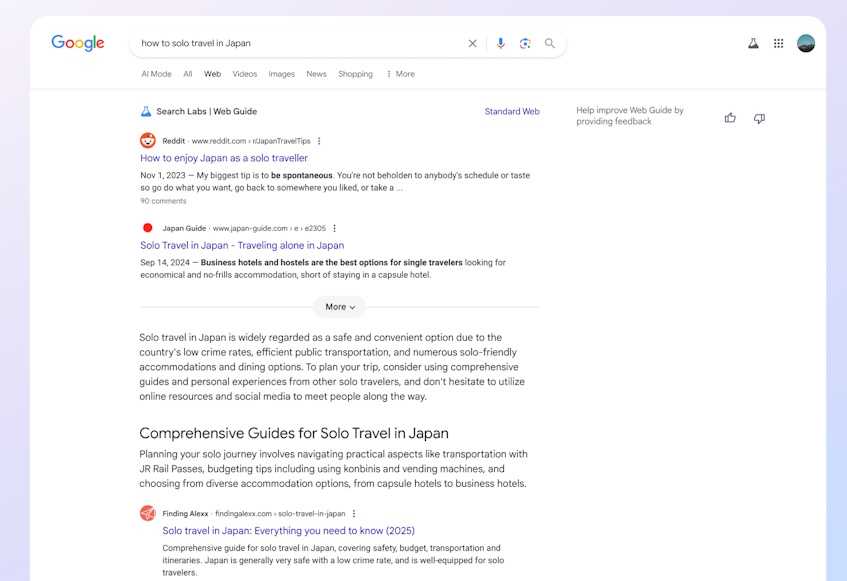The image size is (847, 581).
Task: Click the 'Help improve Web Guide by providing feedback' text
Action: (630, 116)
